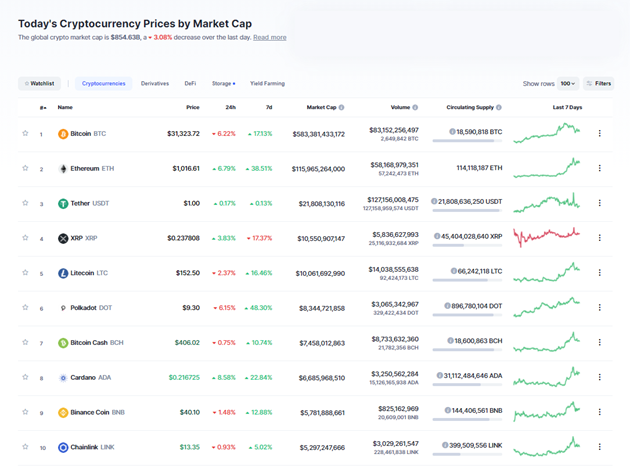630x472 pixels.
Task: Star Bitcoin Cash to add to watchlist
Action: 25,342
